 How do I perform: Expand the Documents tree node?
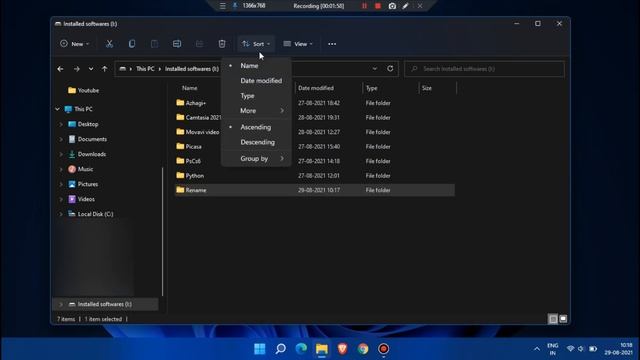pyautogui.click(x=61, y=139)
